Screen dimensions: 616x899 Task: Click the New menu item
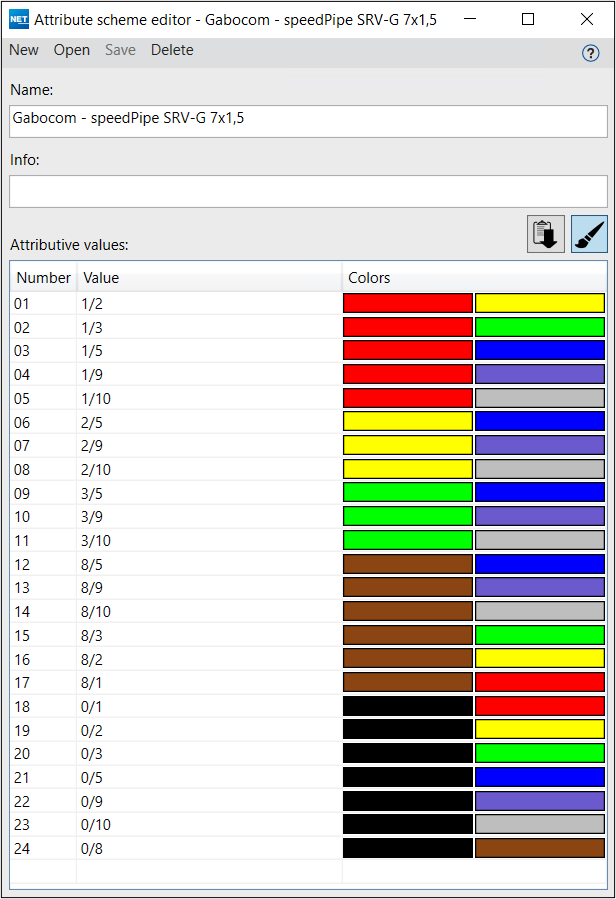(x=24, y=50)
